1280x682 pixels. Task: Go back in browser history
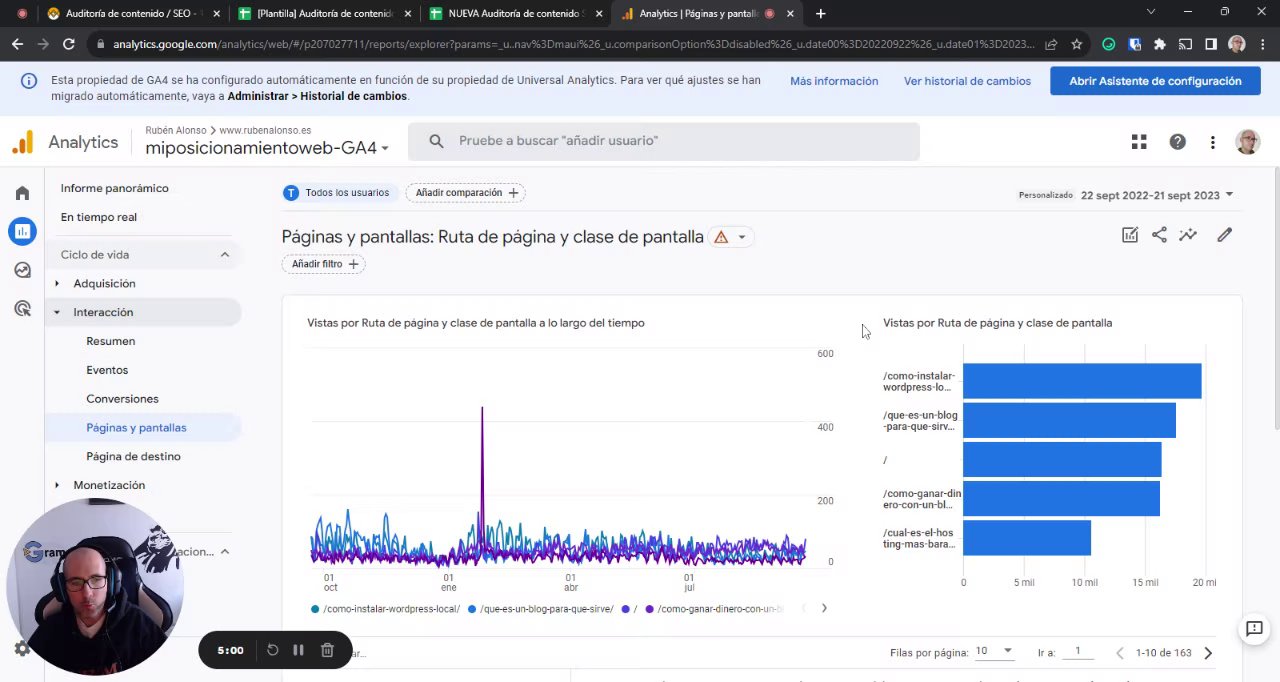[17, 44]
